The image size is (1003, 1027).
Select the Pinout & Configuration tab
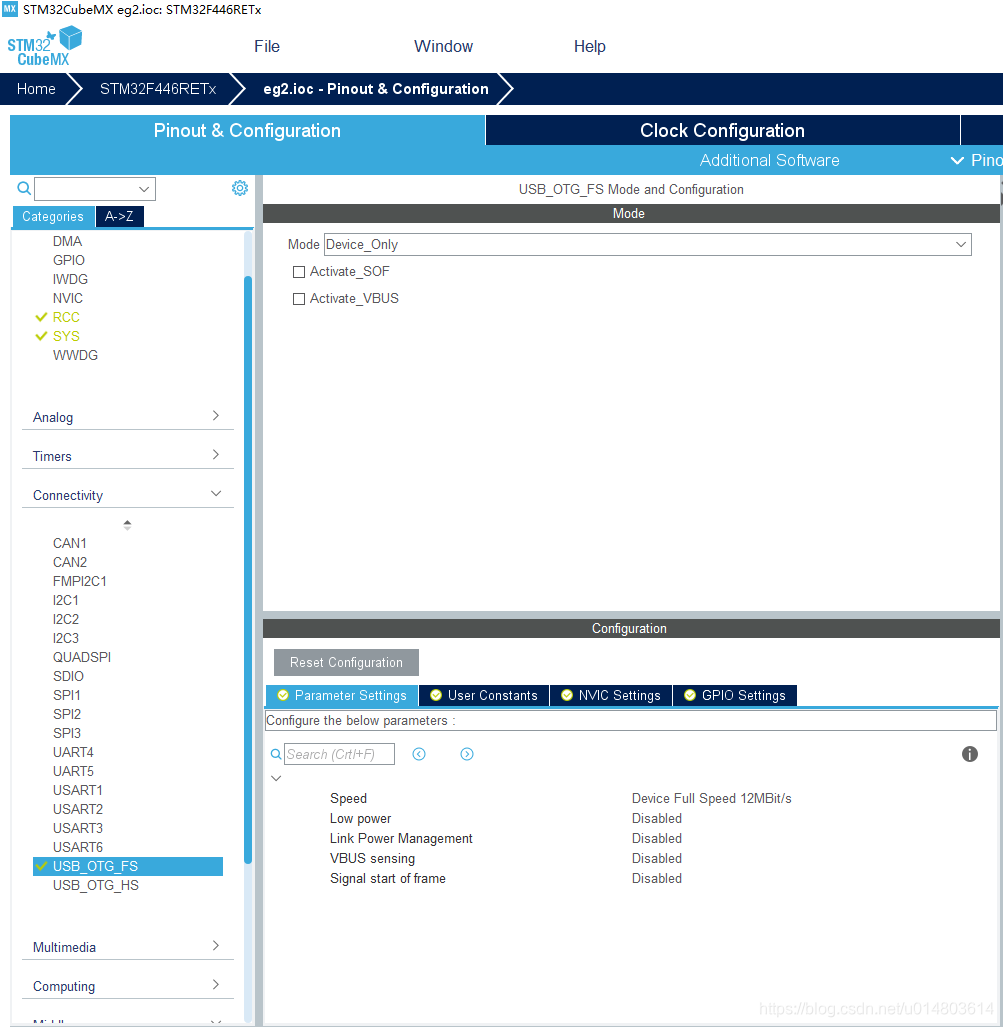pyautogui.click(x=247, y=130)
